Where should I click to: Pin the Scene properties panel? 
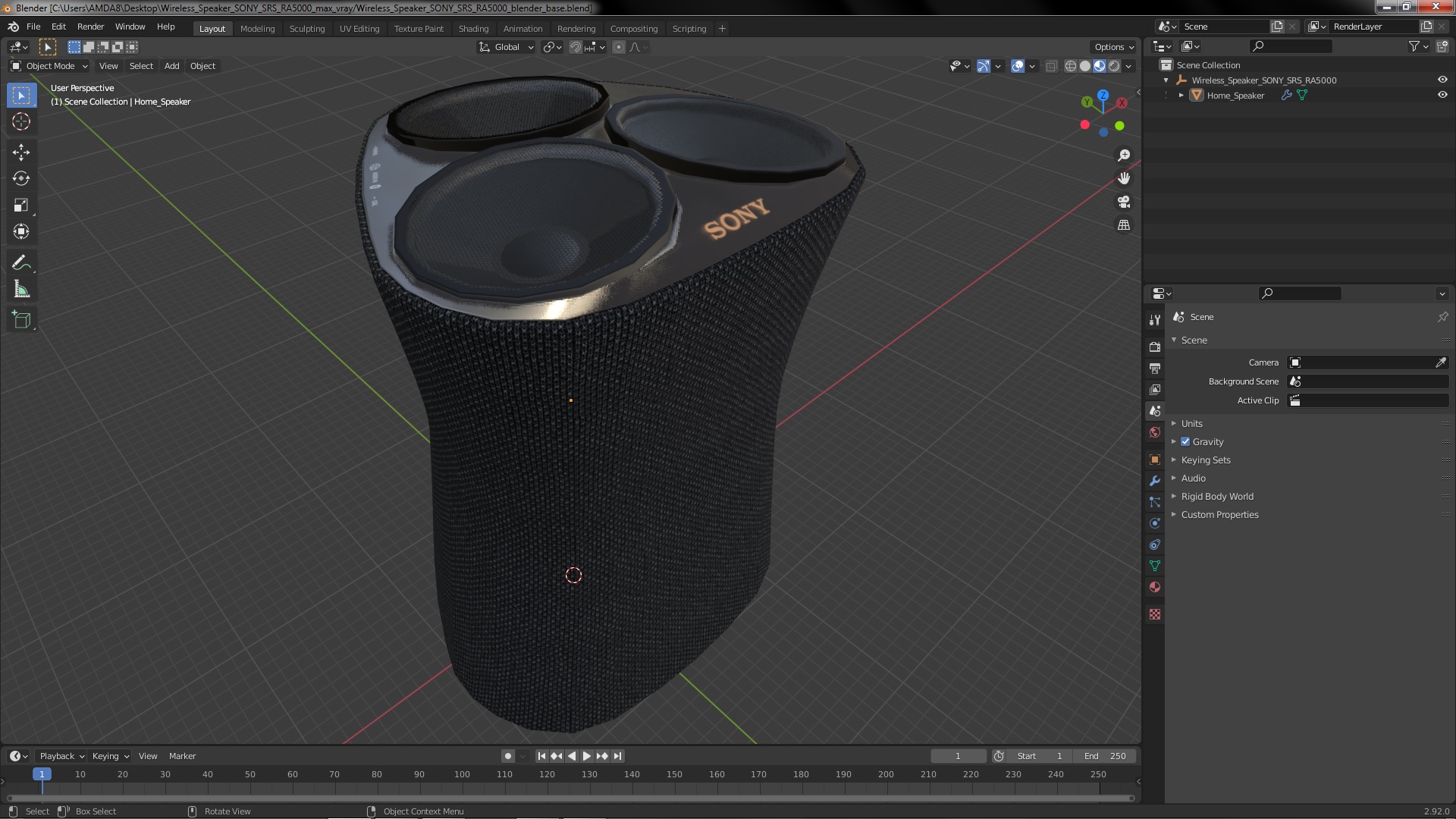tap(1442, 317)
